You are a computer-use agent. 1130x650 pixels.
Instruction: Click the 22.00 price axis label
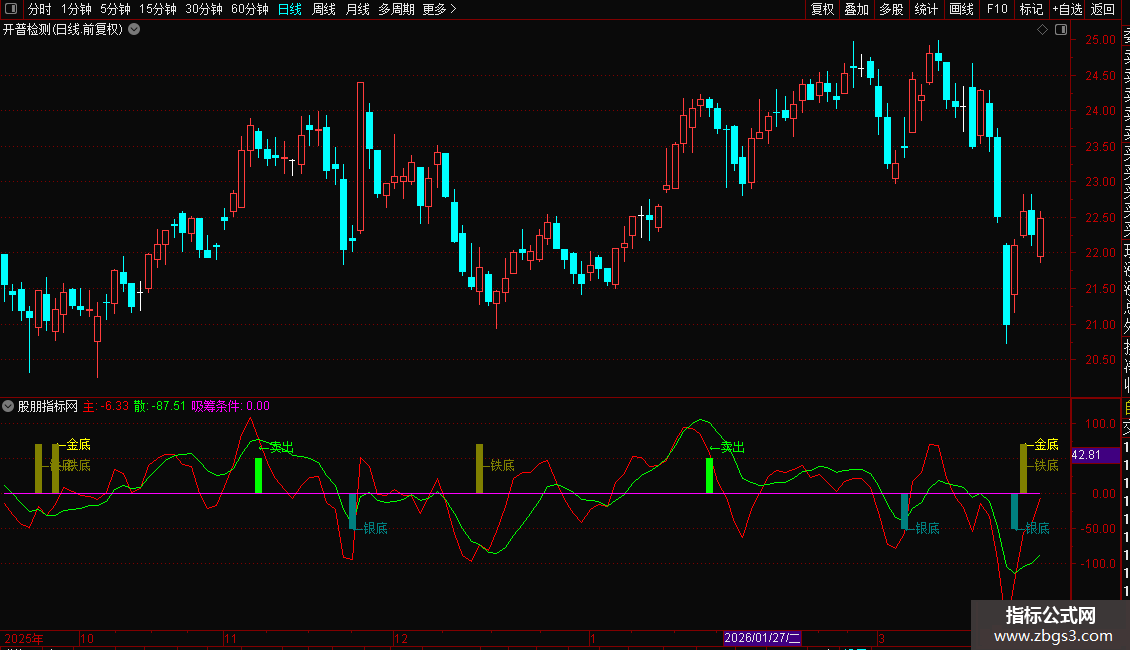coord(1100,253)
